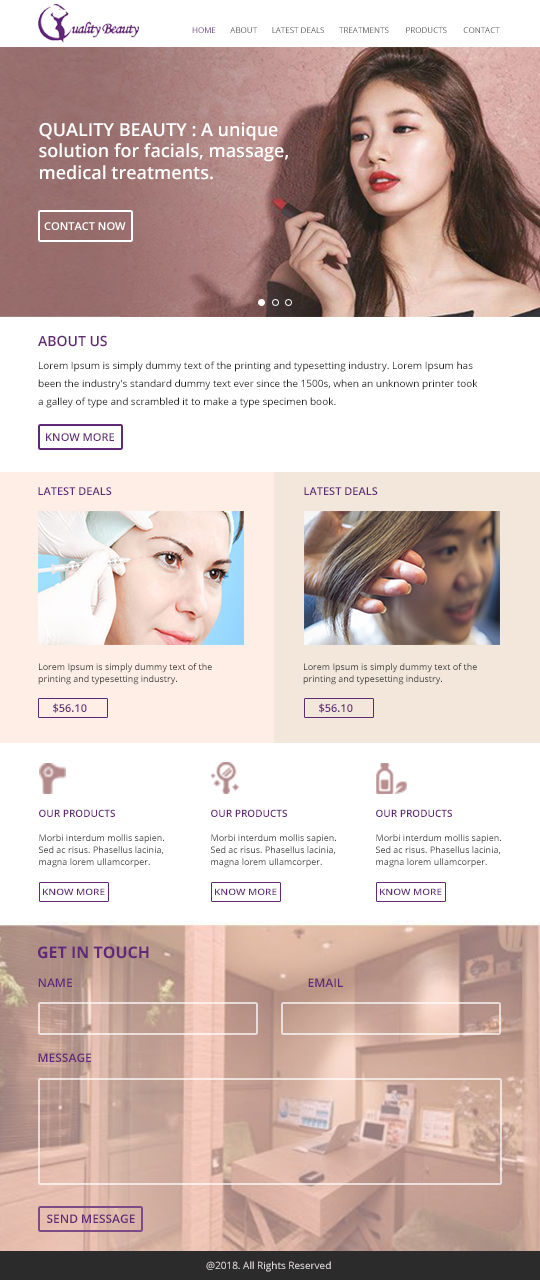Click the Send Message button

point(90,1219)
